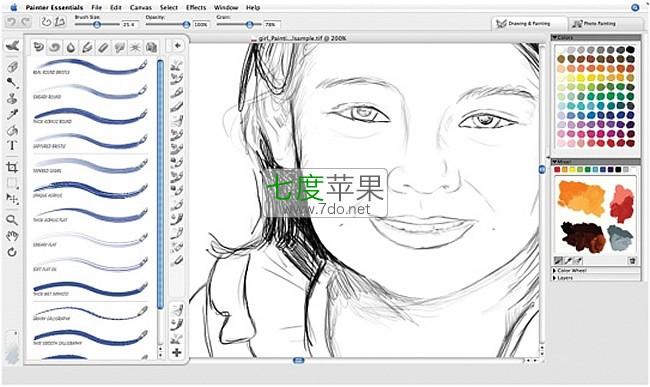Select the Grabber hand tool

(x=12, y=236)
